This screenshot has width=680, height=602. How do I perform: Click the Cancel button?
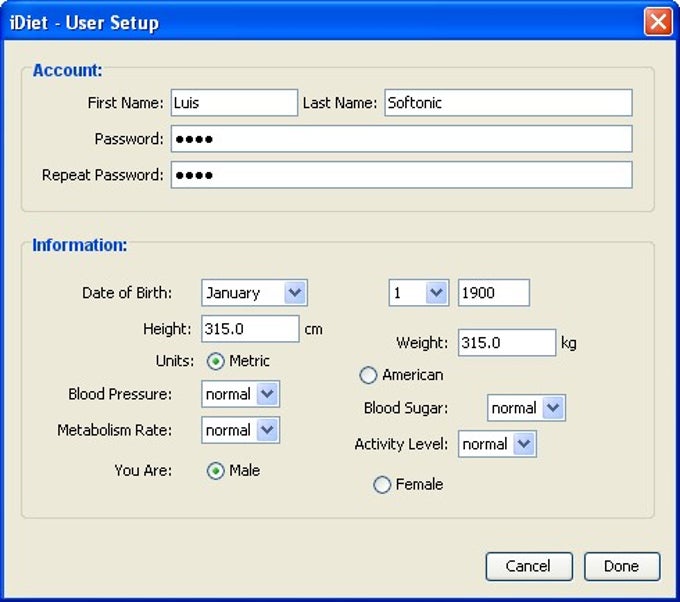(529, 566)
